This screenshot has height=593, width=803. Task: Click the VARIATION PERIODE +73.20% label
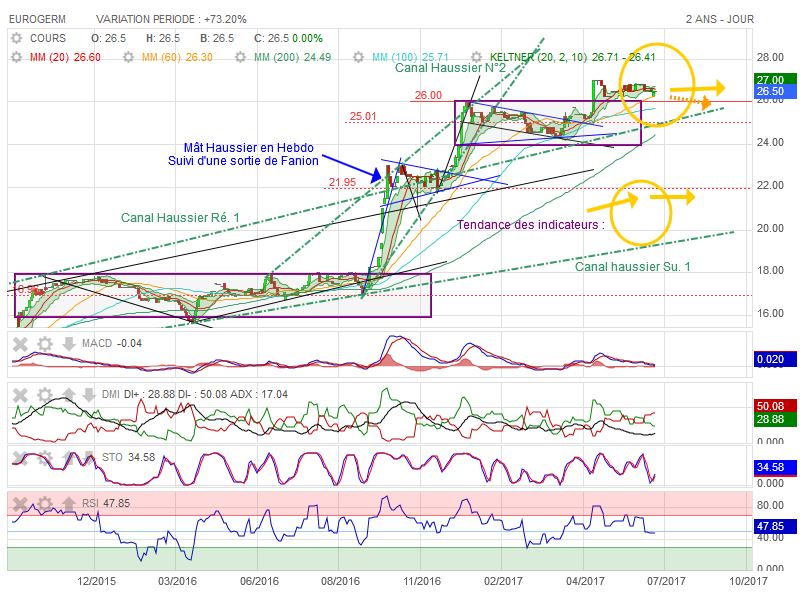(x=171, y=19)
